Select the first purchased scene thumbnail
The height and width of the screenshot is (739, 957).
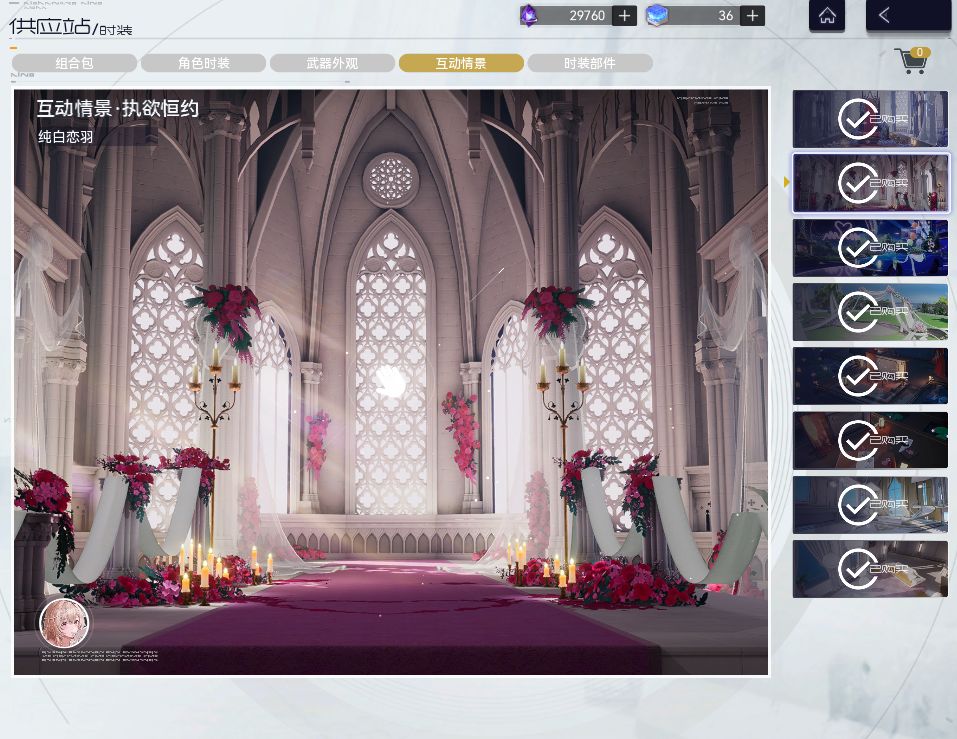[870, 119]
